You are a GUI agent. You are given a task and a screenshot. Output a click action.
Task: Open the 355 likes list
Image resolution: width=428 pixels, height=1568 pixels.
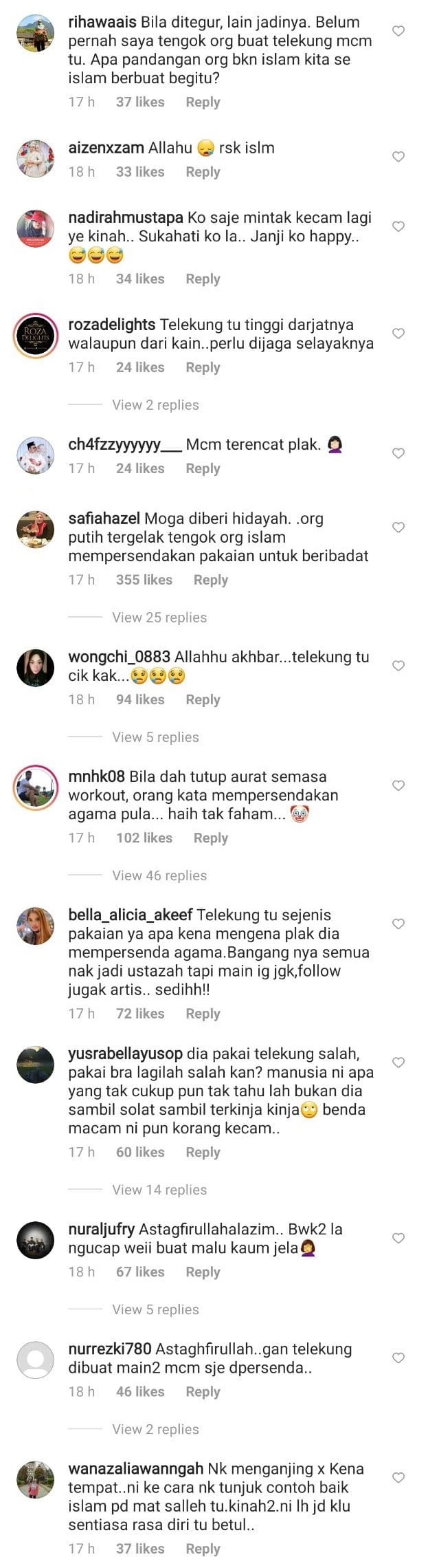click(144, 580)
